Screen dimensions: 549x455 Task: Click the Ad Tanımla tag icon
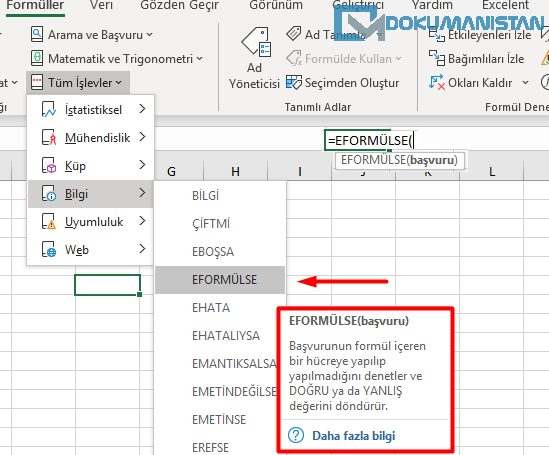293,34
